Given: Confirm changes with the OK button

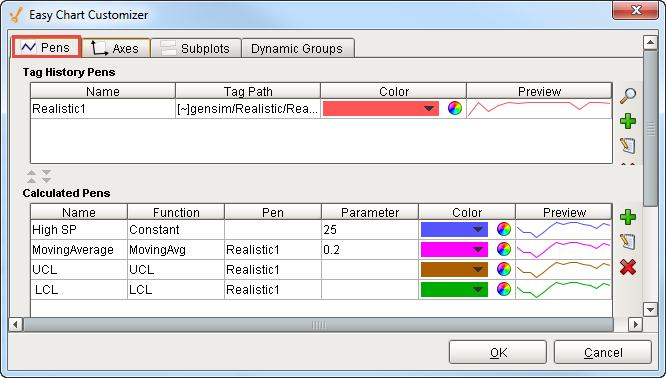Looking at the screenshot, I should [498, 352].
